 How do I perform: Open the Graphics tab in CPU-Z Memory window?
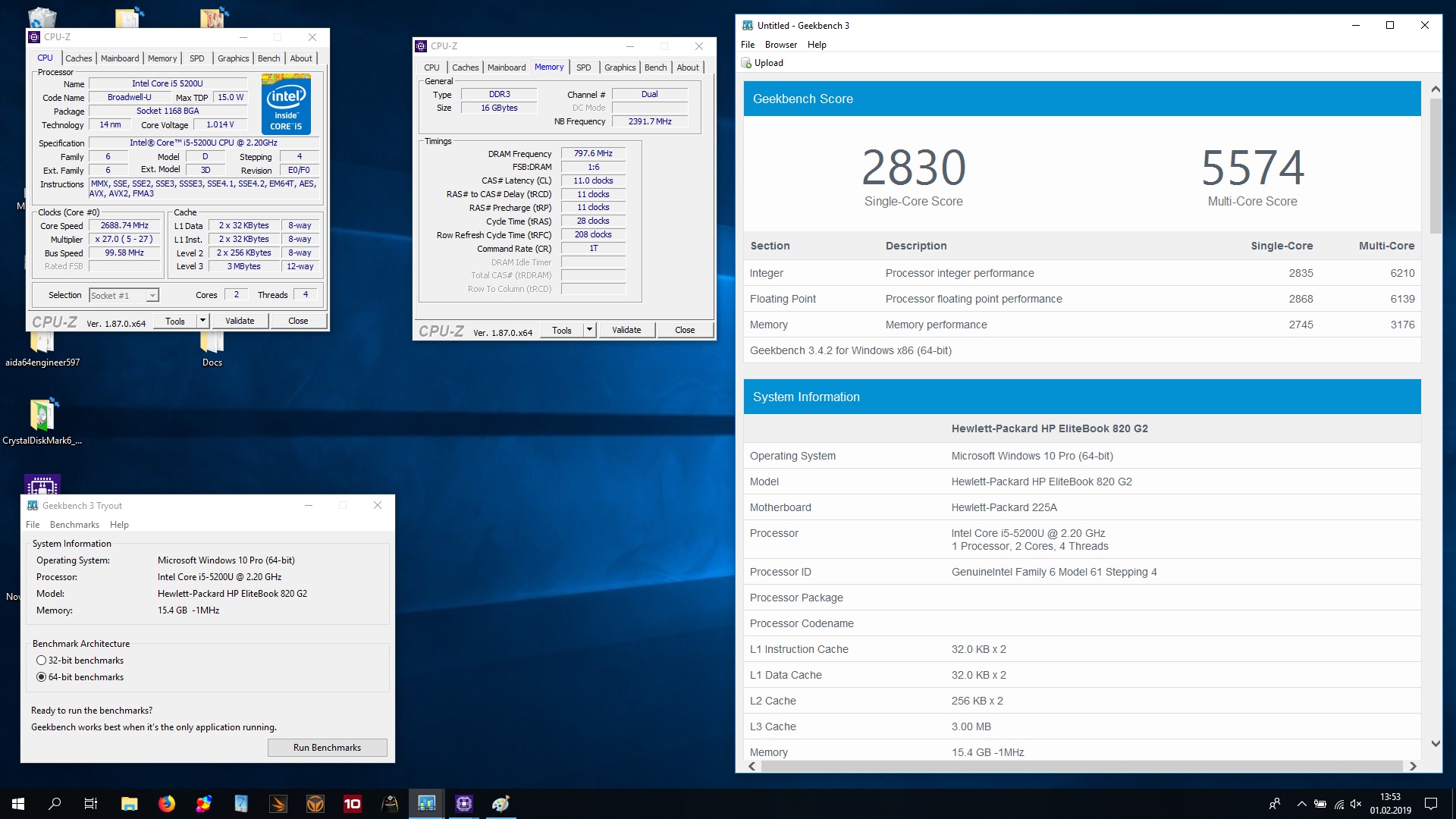pyautogui.click(x=620, y=67)
